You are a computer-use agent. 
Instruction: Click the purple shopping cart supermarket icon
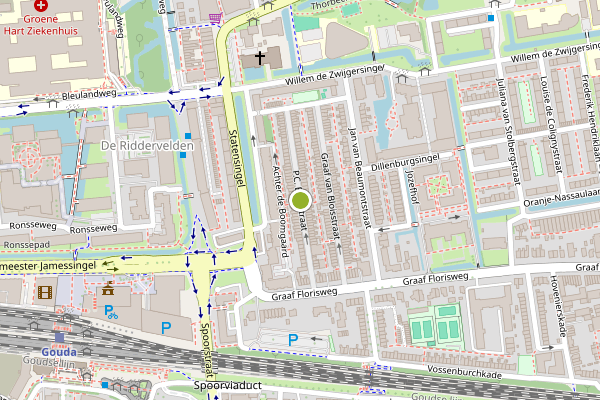pyautogui.click(x=215, y=18)
